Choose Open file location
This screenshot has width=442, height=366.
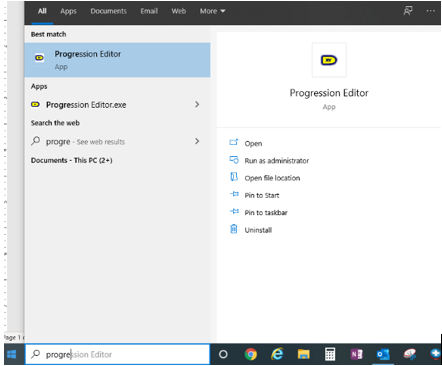pyautogui.click(x=272, y=178)
